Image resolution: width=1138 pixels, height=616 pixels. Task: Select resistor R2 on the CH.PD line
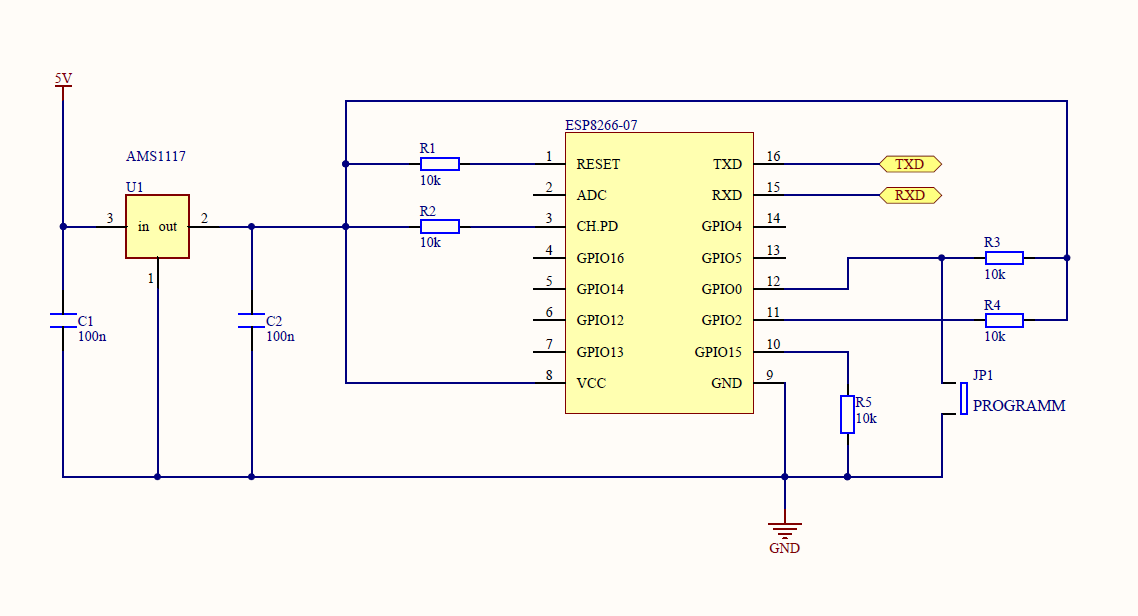[440, 226]
